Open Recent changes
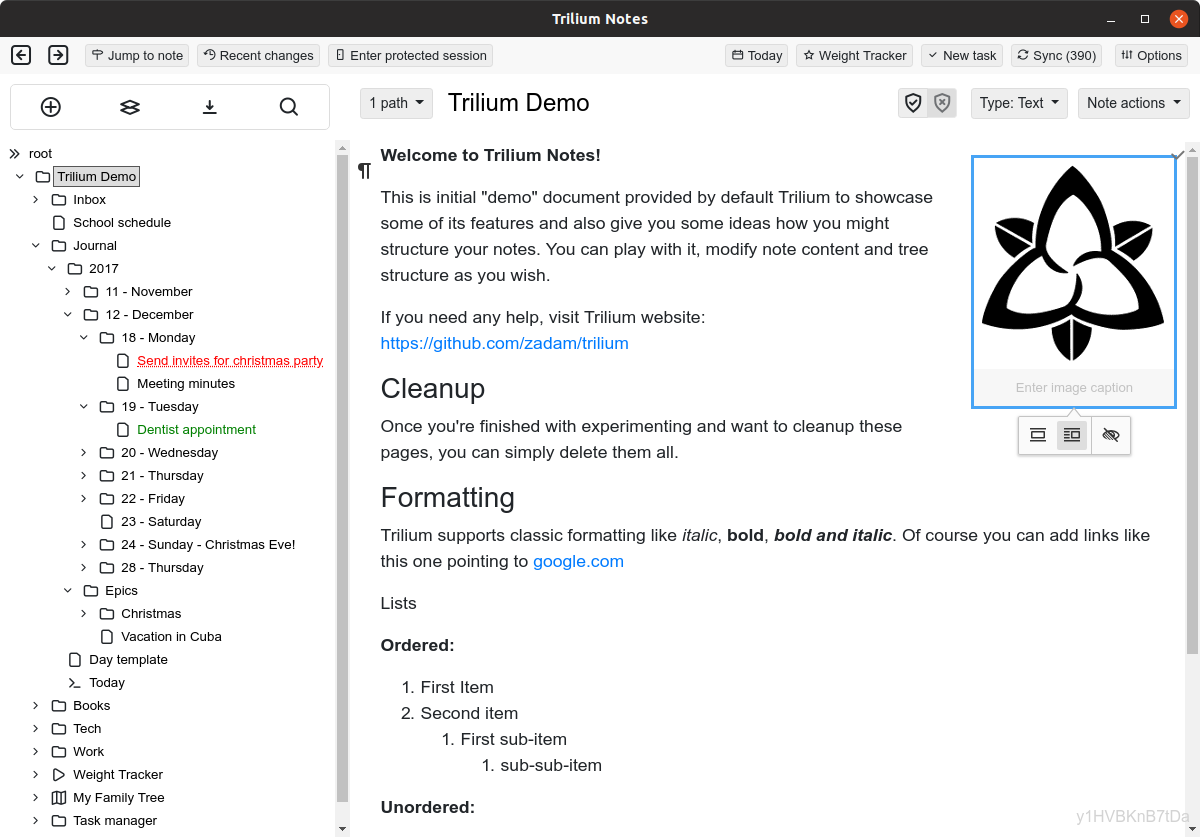The image size is (1200, 837). click(258, 55)
